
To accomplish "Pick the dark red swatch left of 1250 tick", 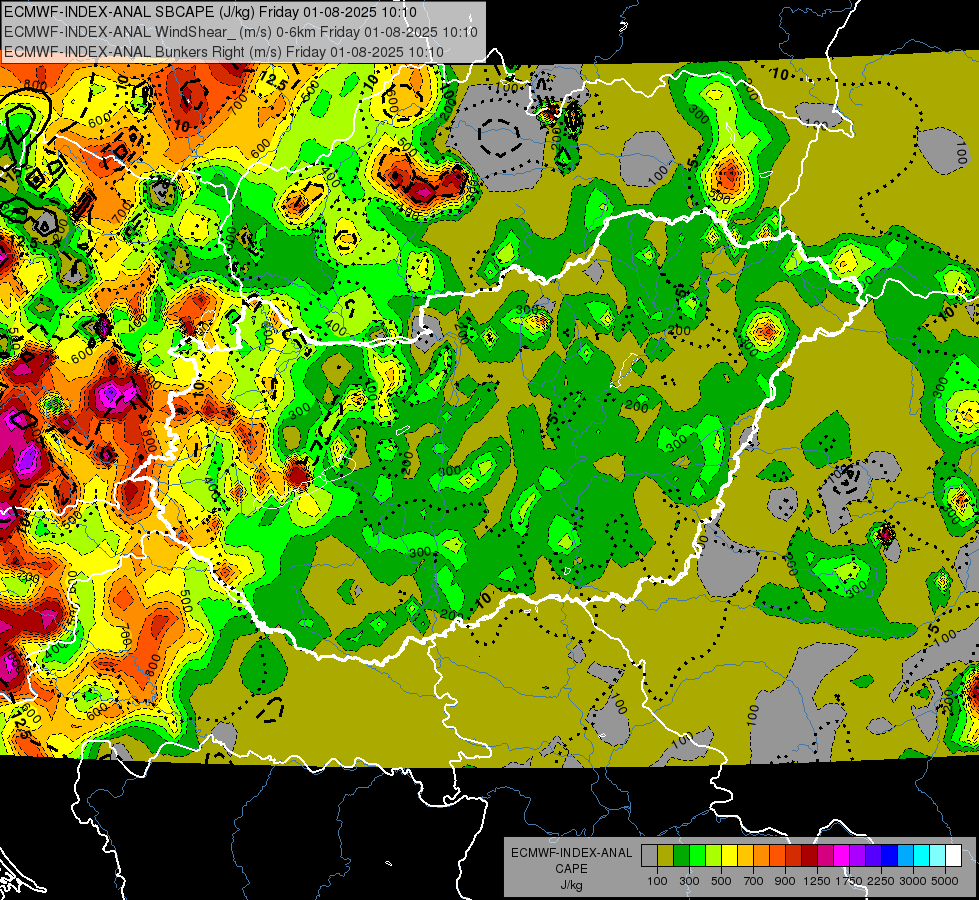I will (x=809, y=855).
